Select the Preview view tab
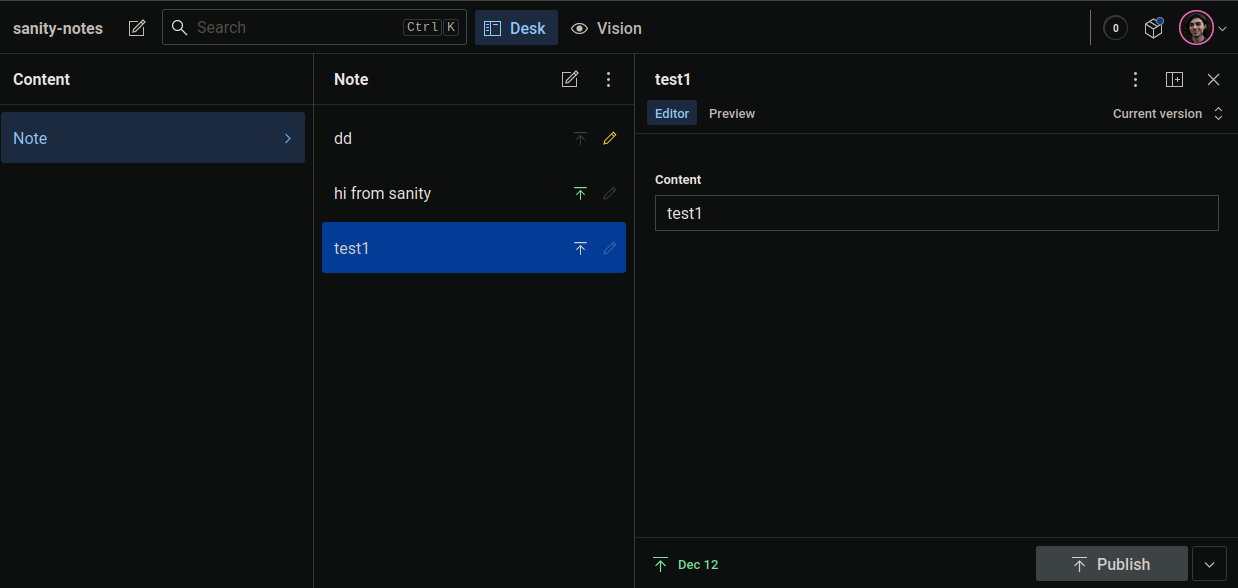Image resolution: width=1238 pixels, height=588 pixels. pyautogui.click(x=732, y=113)
